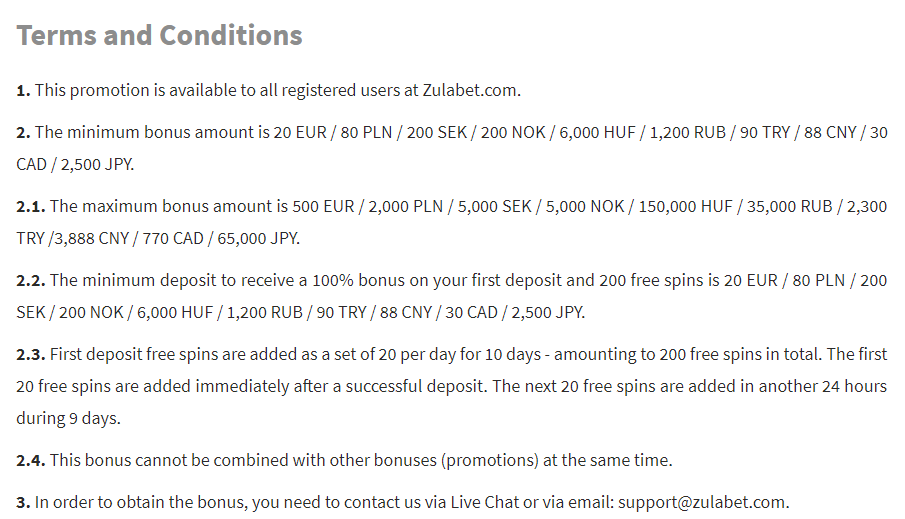Click the bold "2.1." clause label
905x519 pixels.
(30, 206)
